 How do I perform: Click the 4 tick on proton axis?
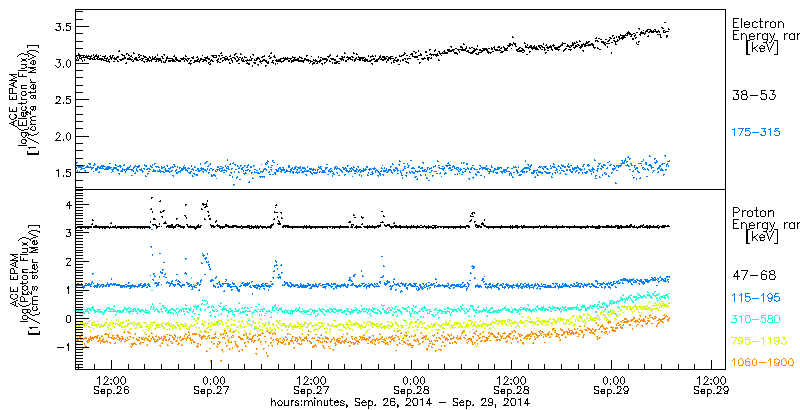point(68,204)
